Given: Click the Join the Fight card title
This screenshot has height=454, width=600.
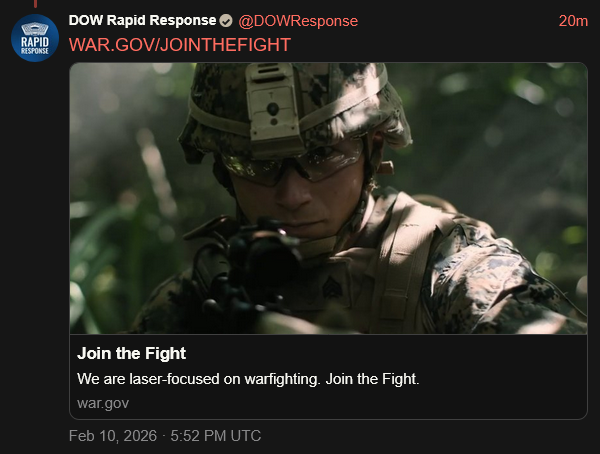Looking at the screenshot, I should [131, 353].
